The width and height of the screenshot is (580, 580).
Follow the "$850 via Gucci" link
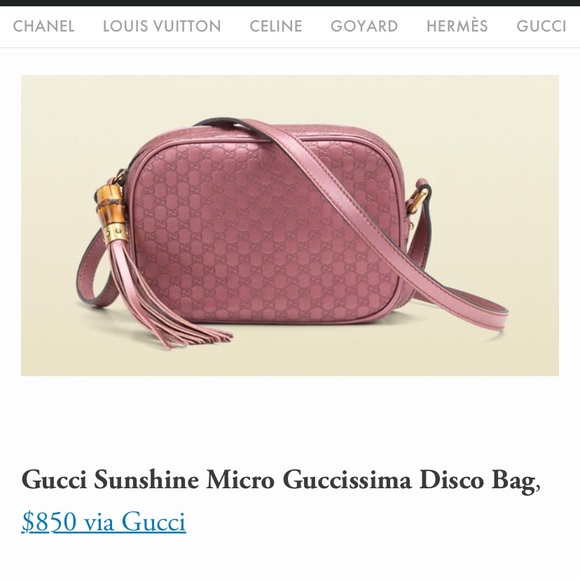104,521
